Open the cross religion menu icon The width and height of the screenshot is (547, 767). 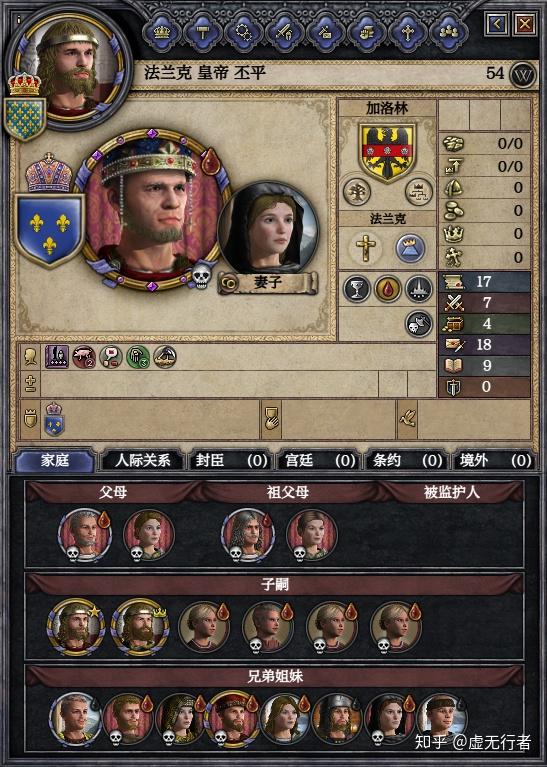[x=408, y=32]
